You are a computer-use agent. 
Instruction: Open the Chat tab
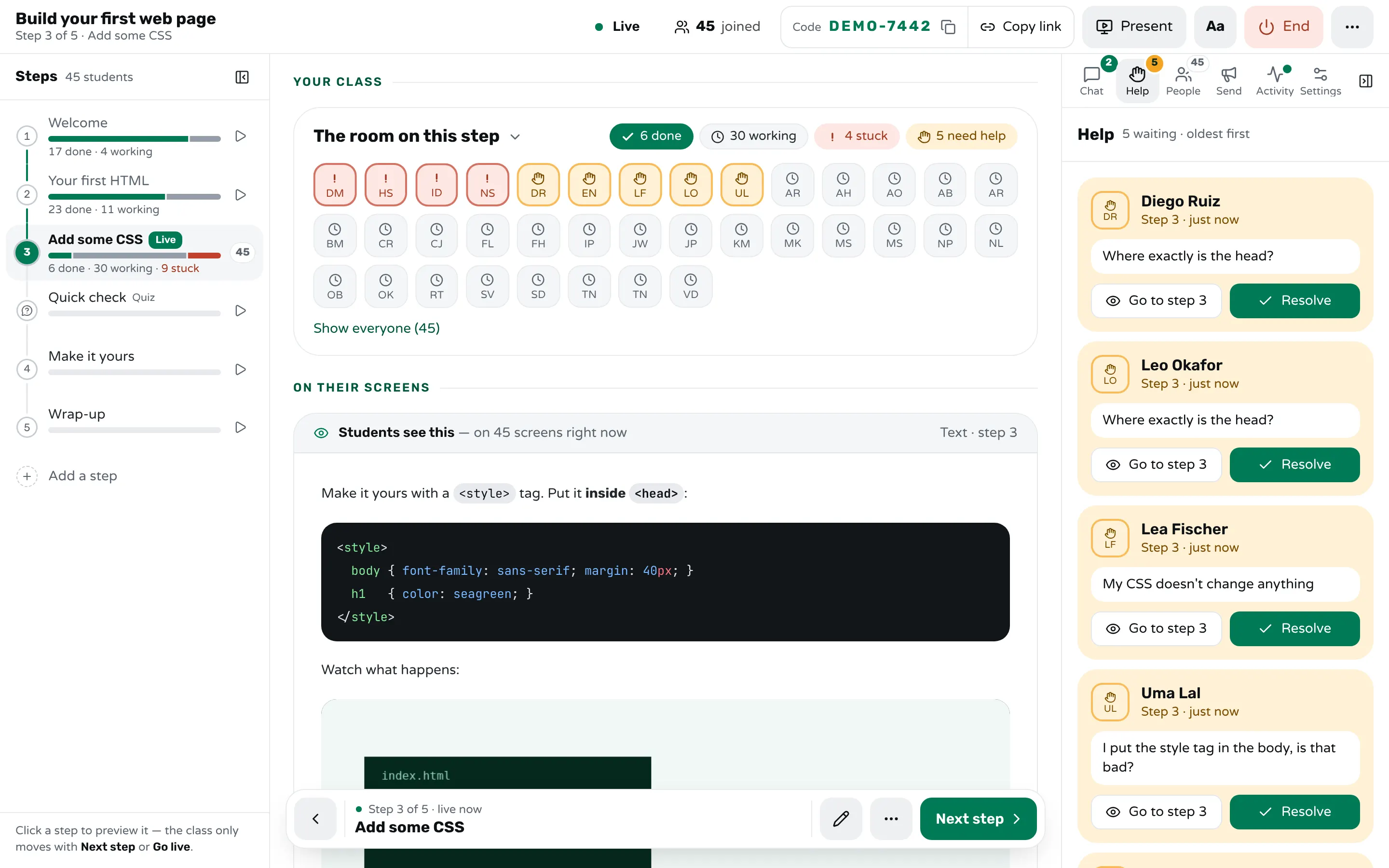pyautogui.click(x=1091, y=81)
